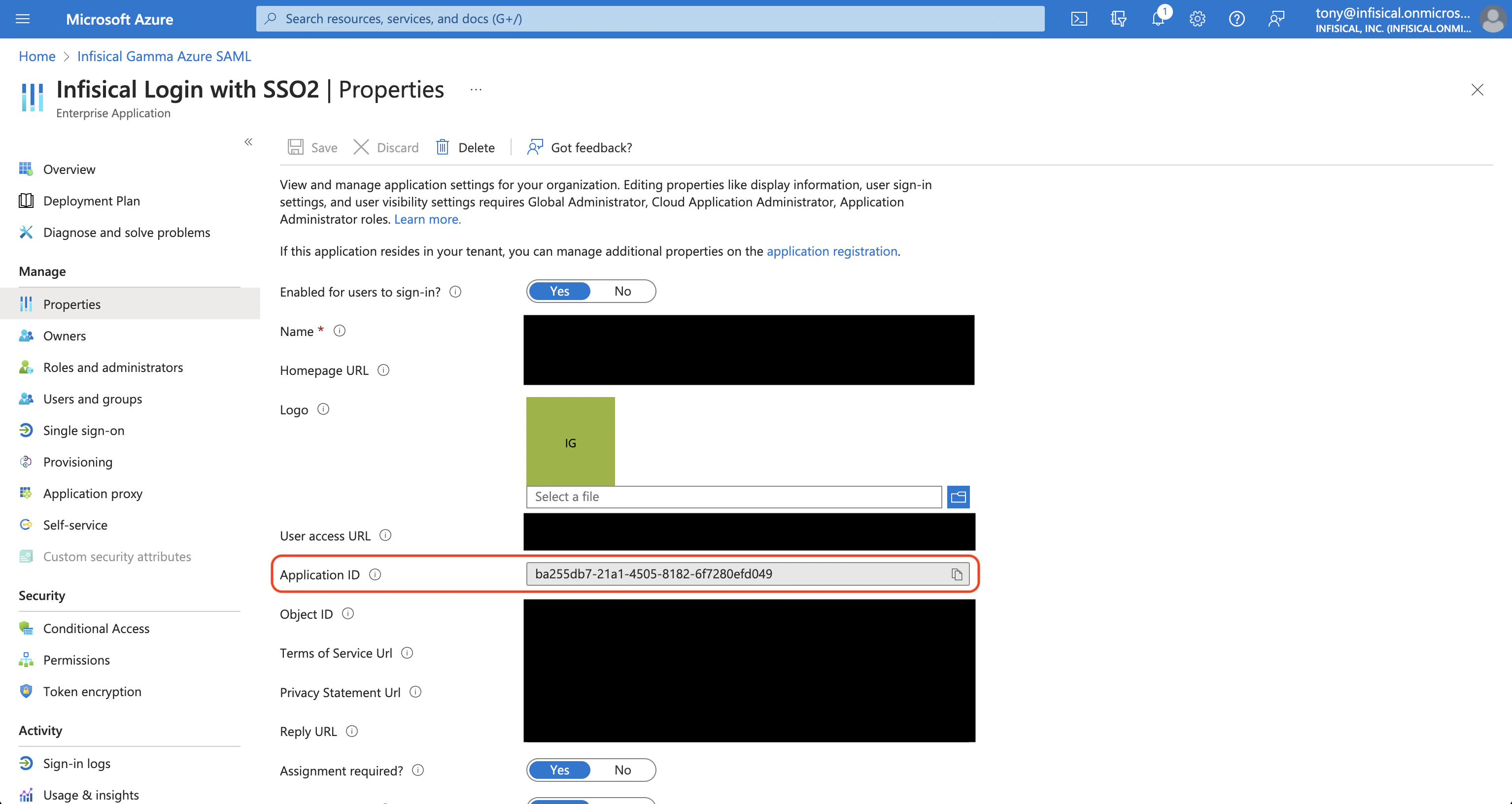Show info tooltip for Homepage URL
This screenshot has width=1512, height=804.
pos(383,370)
